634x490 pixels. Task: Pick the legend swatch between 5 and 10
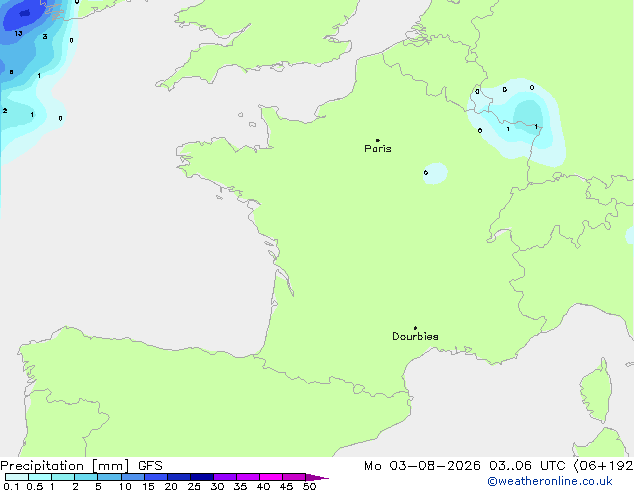[x=110, y=477]
